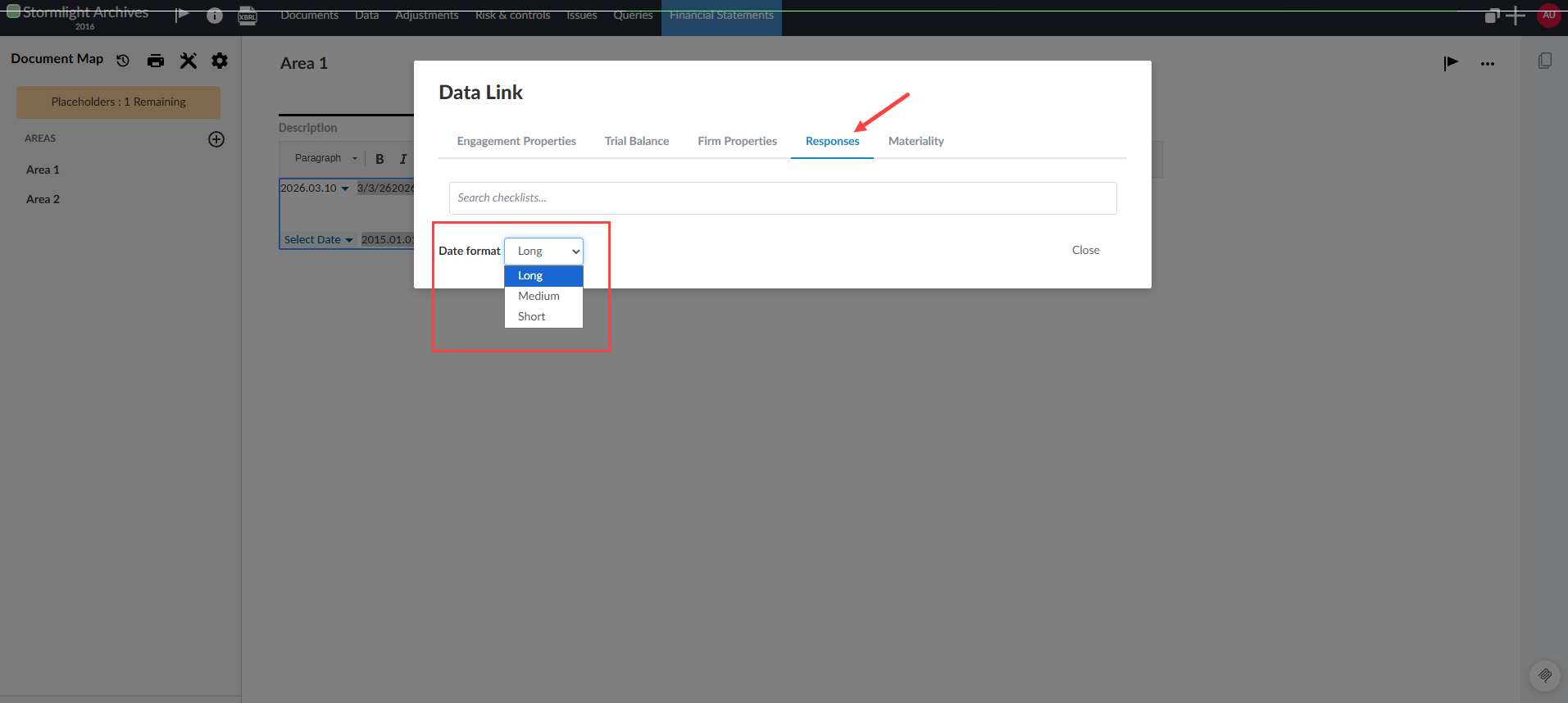This screenshot has height=703, width=1568.
Task: Toggle bold formatting in editor toolbar
Action: pos(380,159)
